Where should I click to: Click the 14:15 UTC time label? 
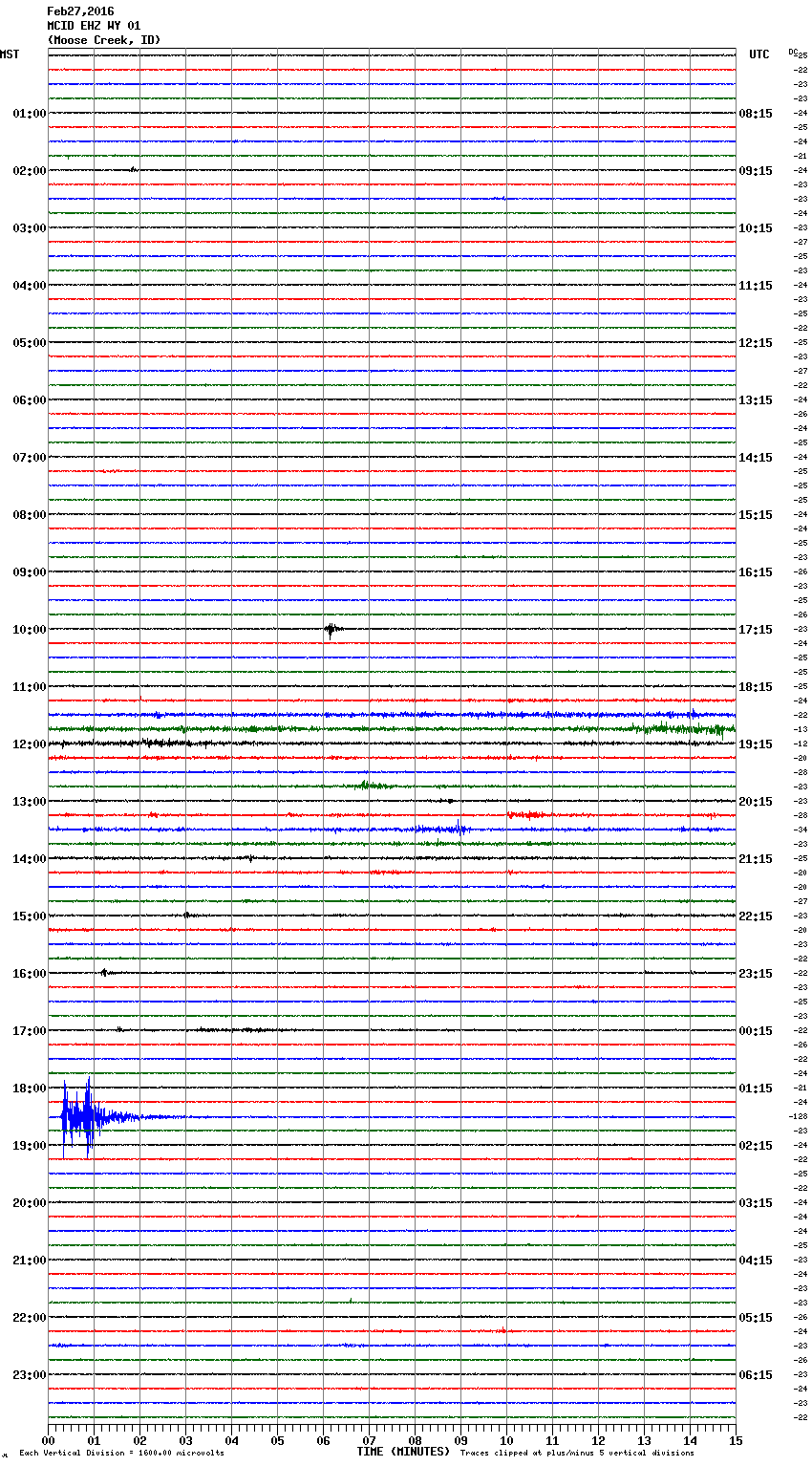pyautogui.click(x=756, y=458)
